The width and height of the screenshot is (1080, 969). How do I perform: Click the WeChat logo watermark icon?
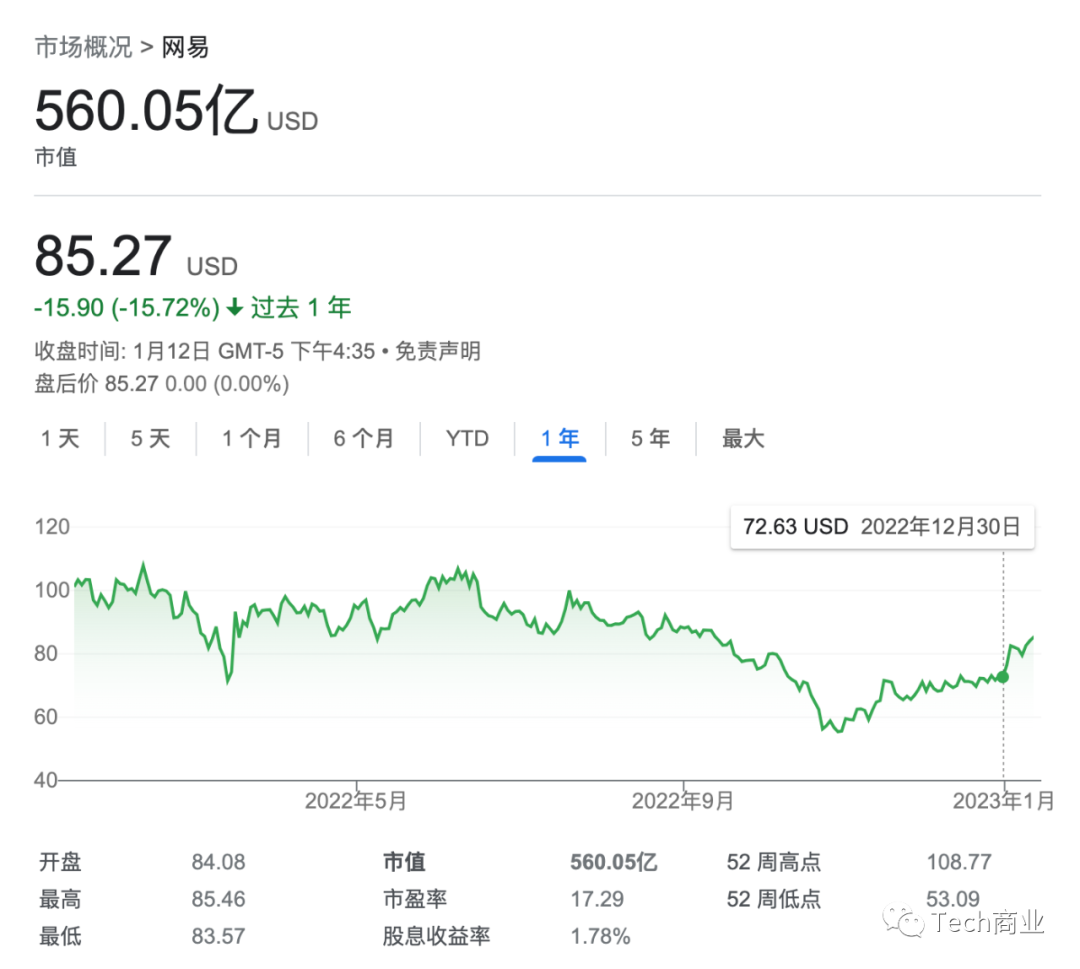click(x=908, y=922)
